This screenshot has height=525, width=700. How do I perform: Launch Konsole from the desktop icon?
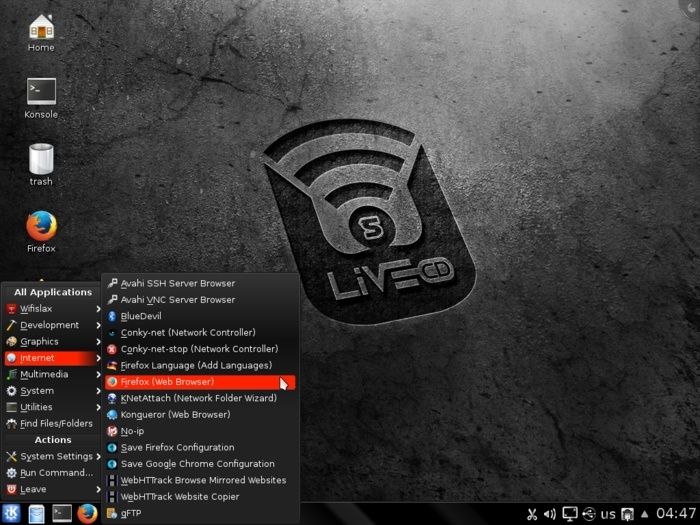pyautogui.click(x=41, y=99)
